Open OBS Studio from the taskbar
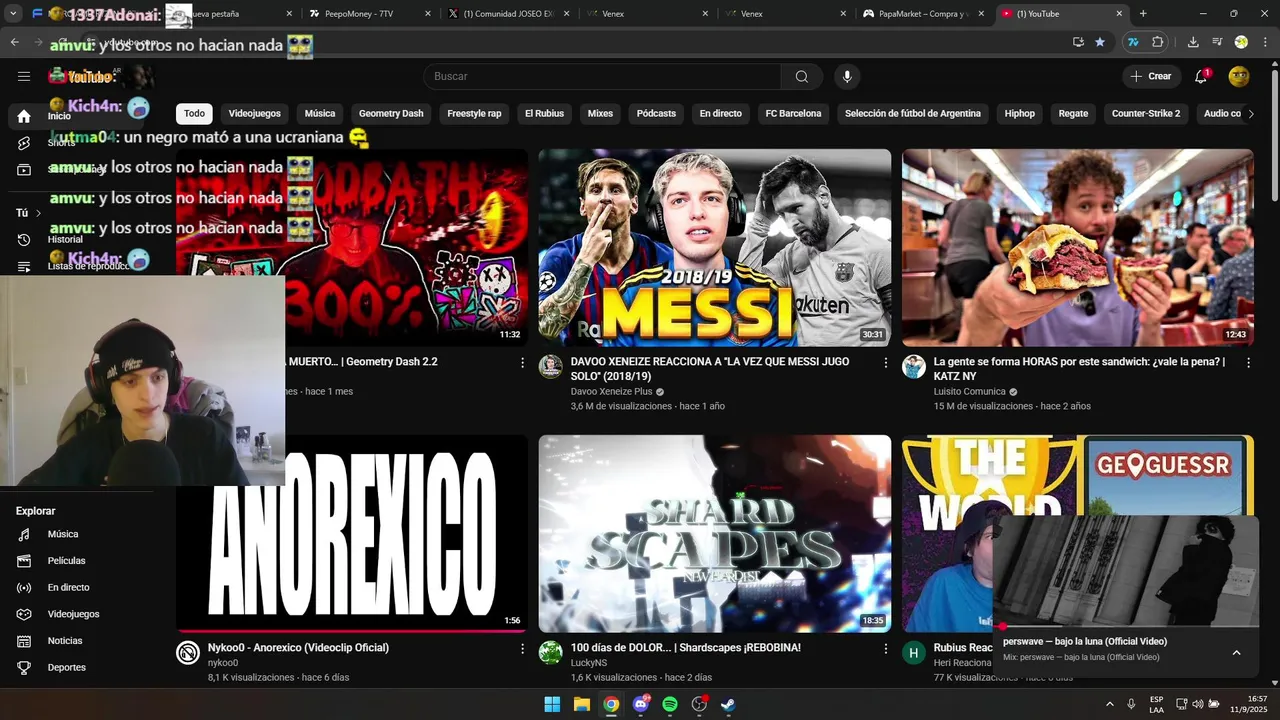The width and height of the screenshot is (1280, 720). [699, 704]
